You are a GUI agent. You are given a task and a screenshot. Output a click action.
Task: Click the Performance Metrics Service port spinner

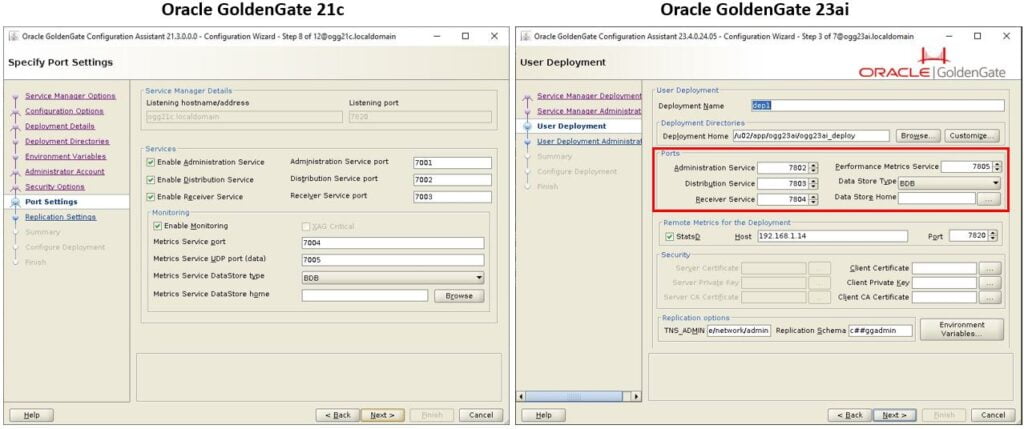click(997, 167)
